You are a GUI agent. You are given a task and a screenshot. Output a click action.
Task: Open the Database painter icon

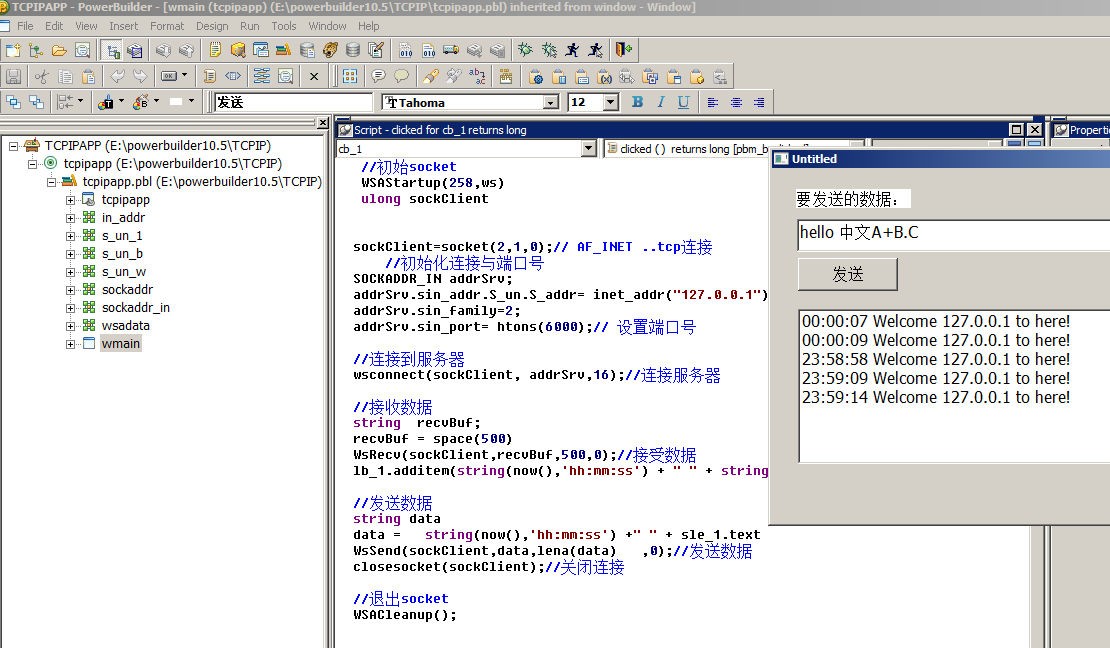pyautogui.click(x=352, y=50)
